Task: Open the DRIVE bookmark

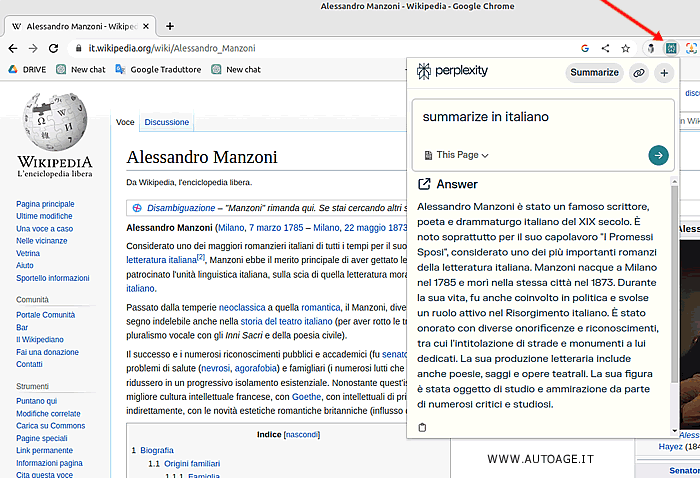Action: (x=28, y=69)
